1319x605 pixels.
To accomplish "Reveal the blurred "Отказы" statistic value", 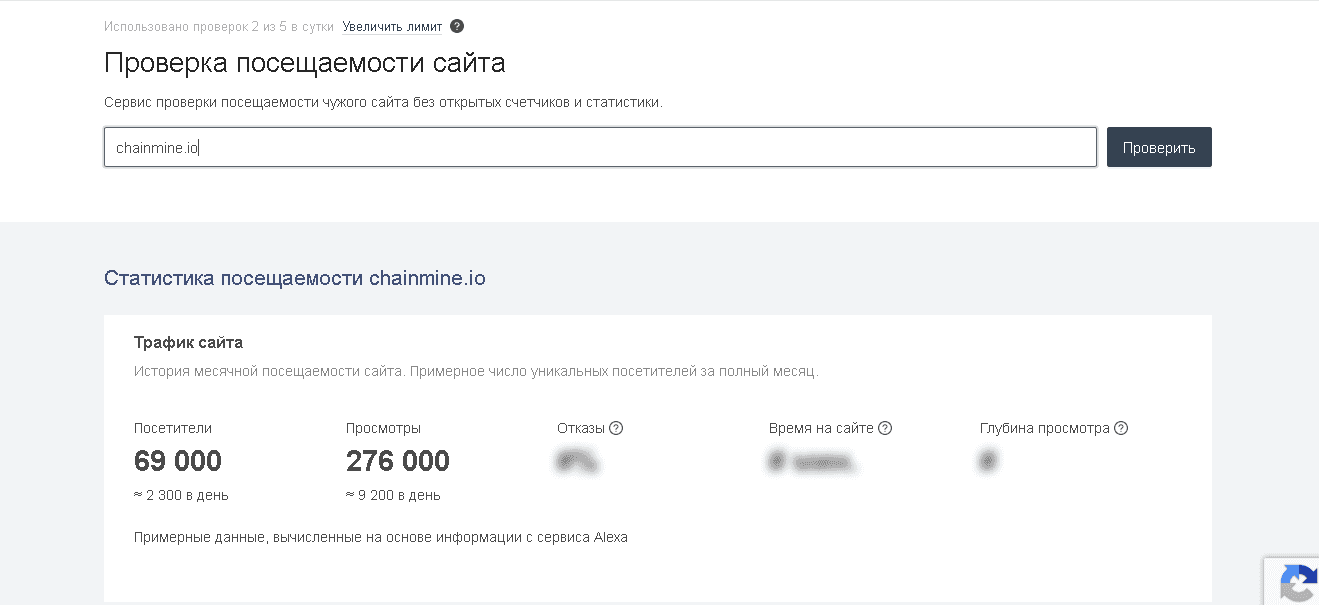I will [577, 461].
